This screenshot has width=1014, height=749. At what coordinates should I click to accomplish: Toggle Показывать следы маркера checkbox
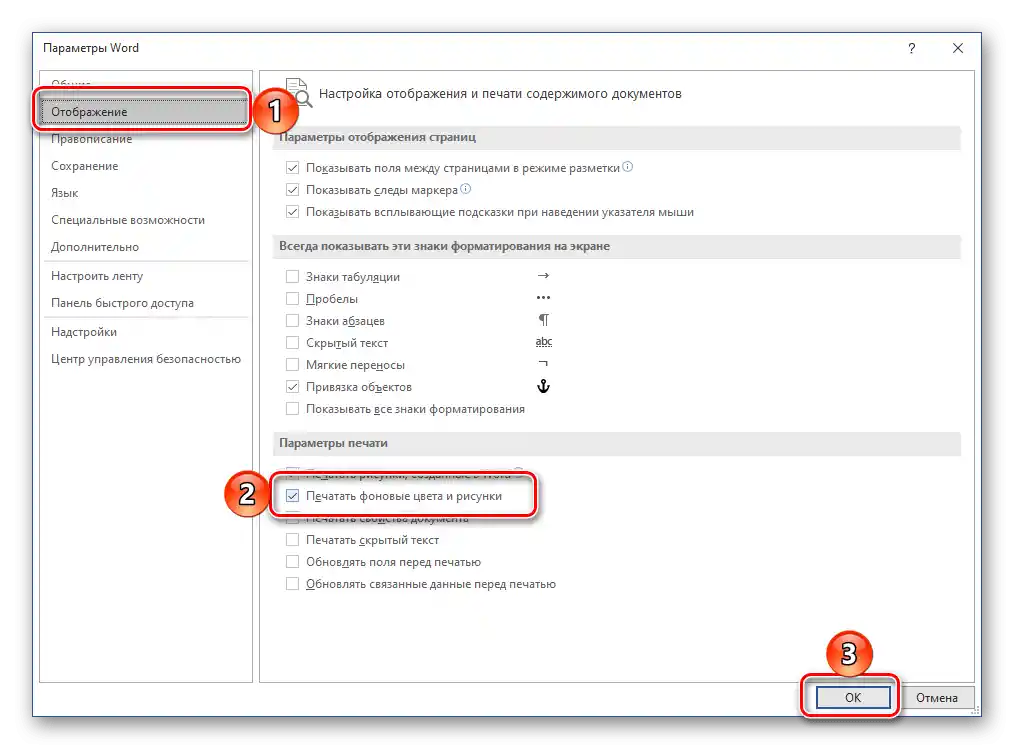tap(292, 190)
